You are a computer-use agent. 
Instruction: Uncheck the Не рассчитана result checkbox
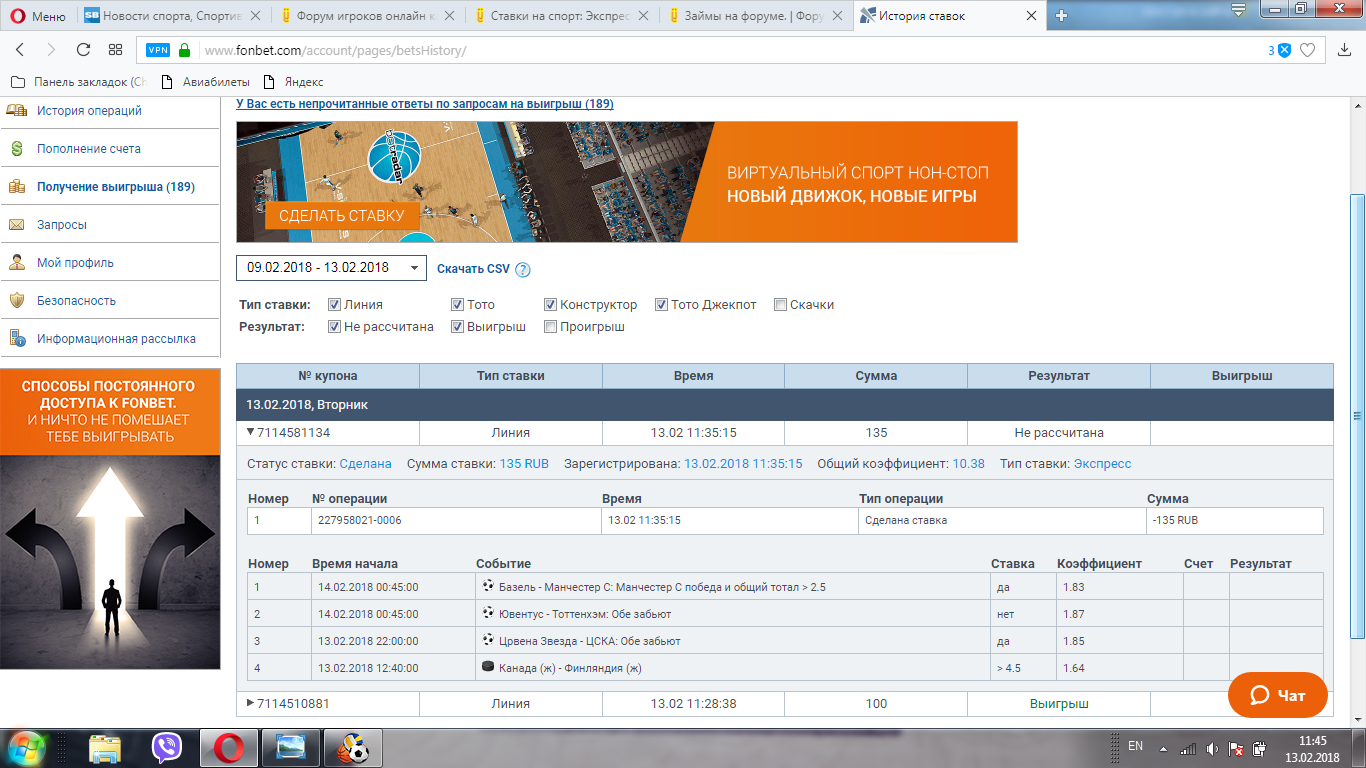point(335,327)
